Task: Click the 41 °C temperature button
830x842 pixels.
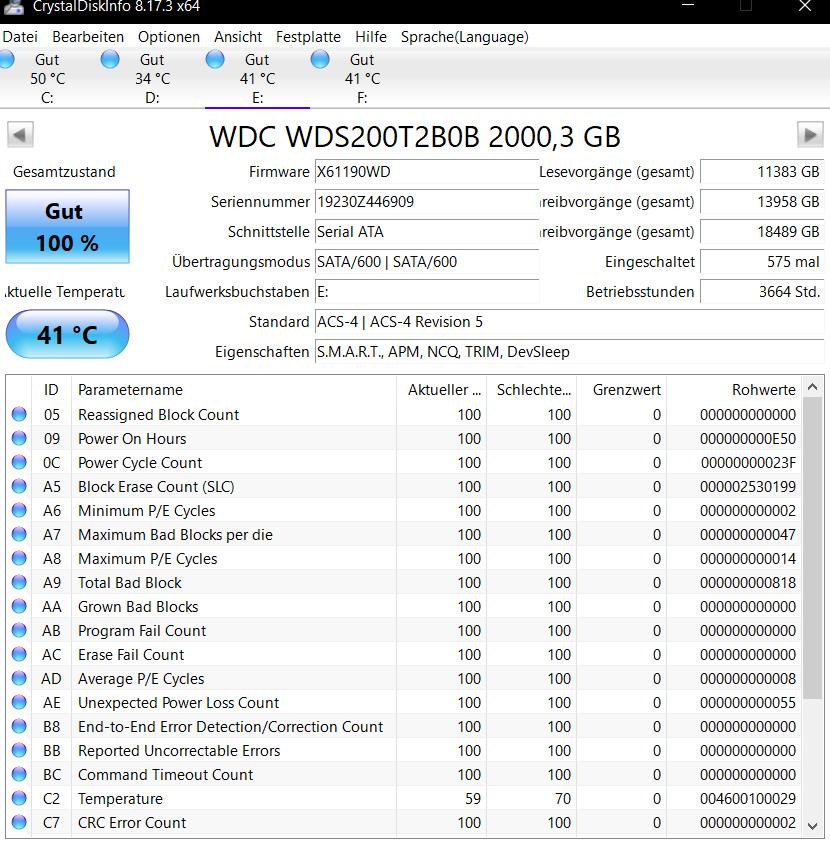Action: point(68,334)
